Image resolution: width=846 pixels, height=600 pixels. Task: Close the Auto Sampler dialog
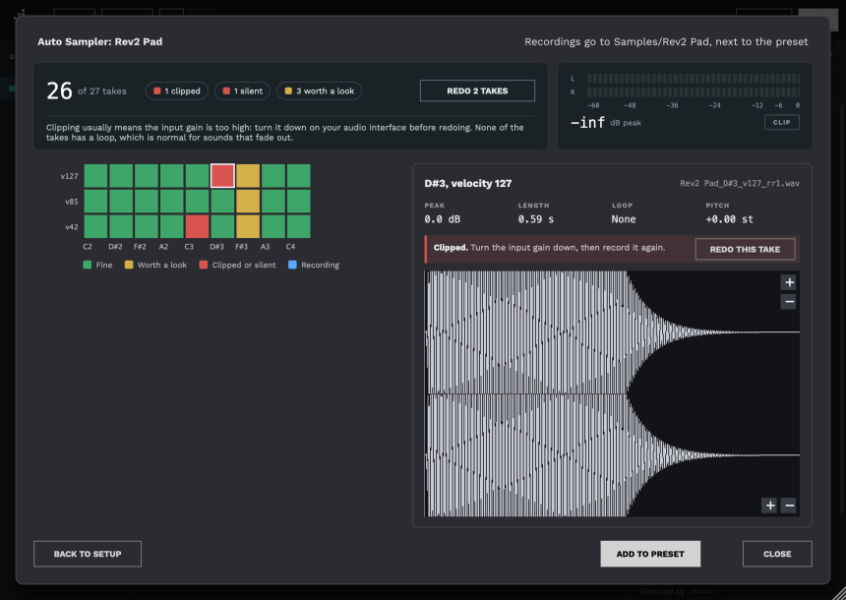coord(777,554)
